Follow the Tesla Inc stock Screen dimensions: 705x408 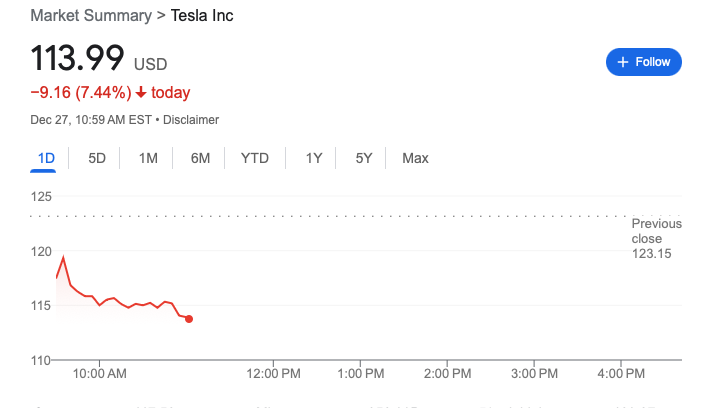(x=644, y=62)
